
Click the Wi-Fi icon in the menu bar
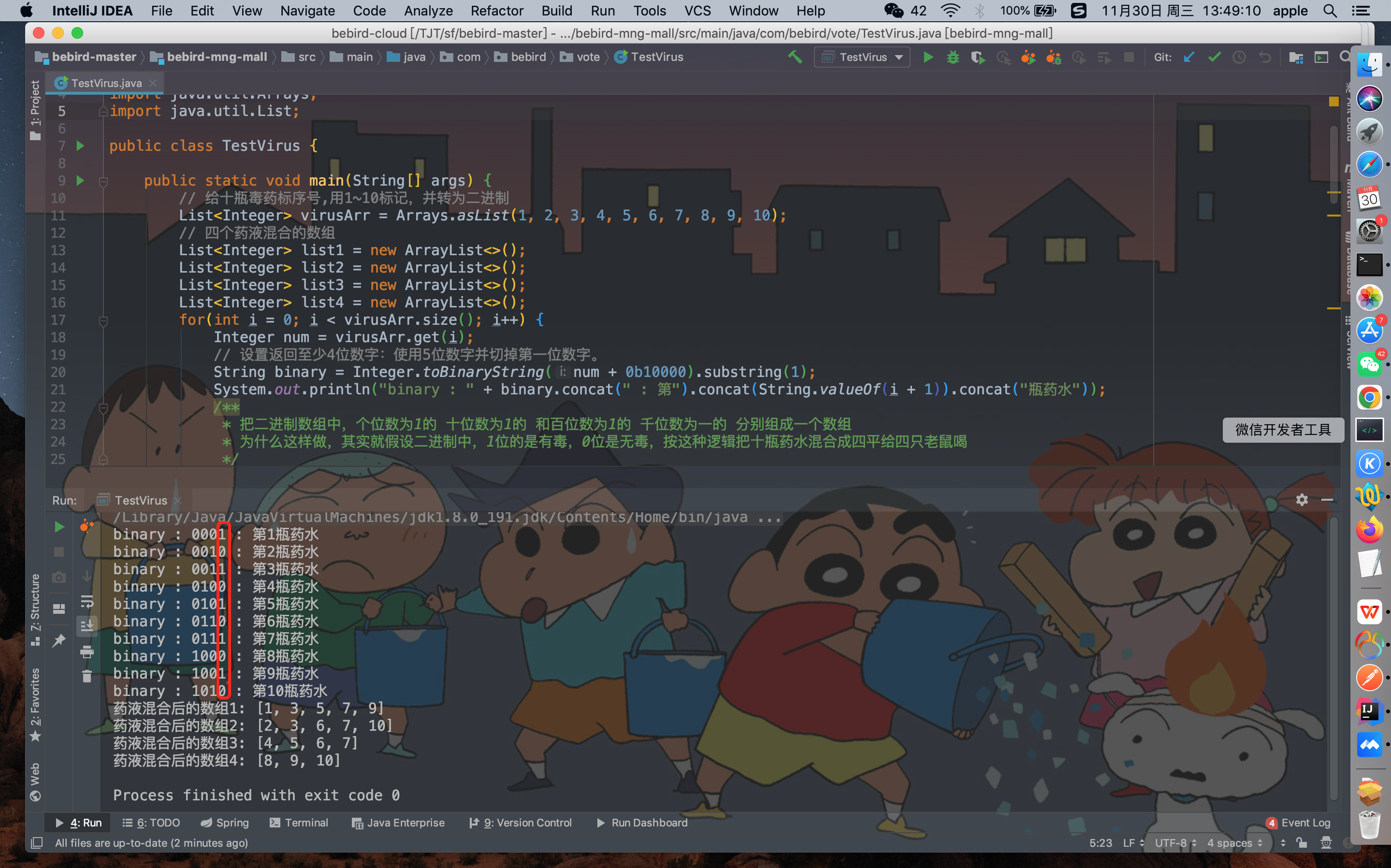(x=951, y=11)
